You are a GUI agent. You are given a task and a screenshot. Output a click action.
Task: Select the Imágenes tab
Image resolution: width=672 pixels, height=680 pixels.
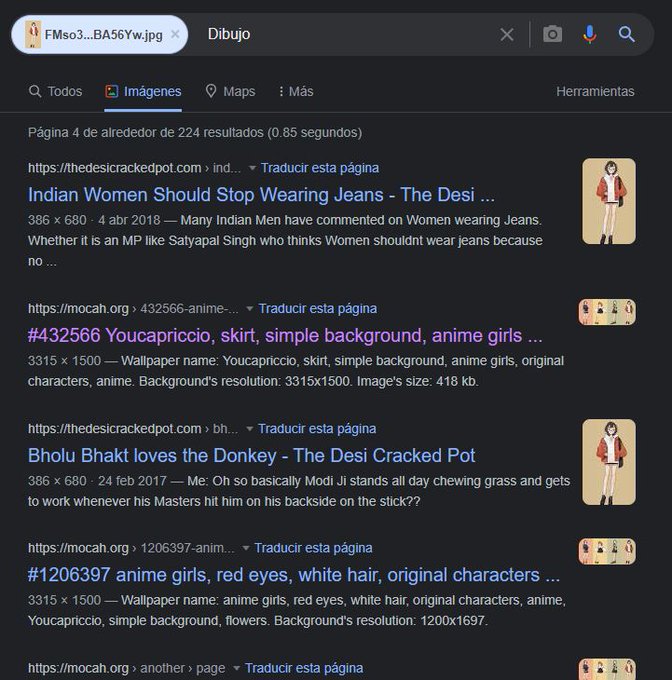(143, 92)
